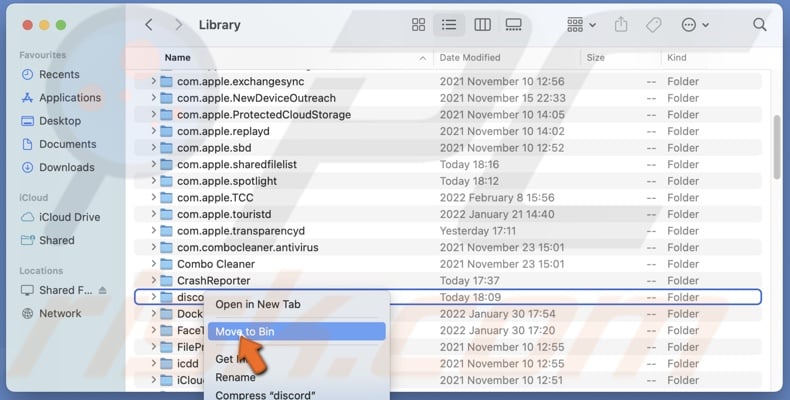This screenshot has width=790, height=400.
Task: Click the tag icon in toolbar
Action: (653, 25)
